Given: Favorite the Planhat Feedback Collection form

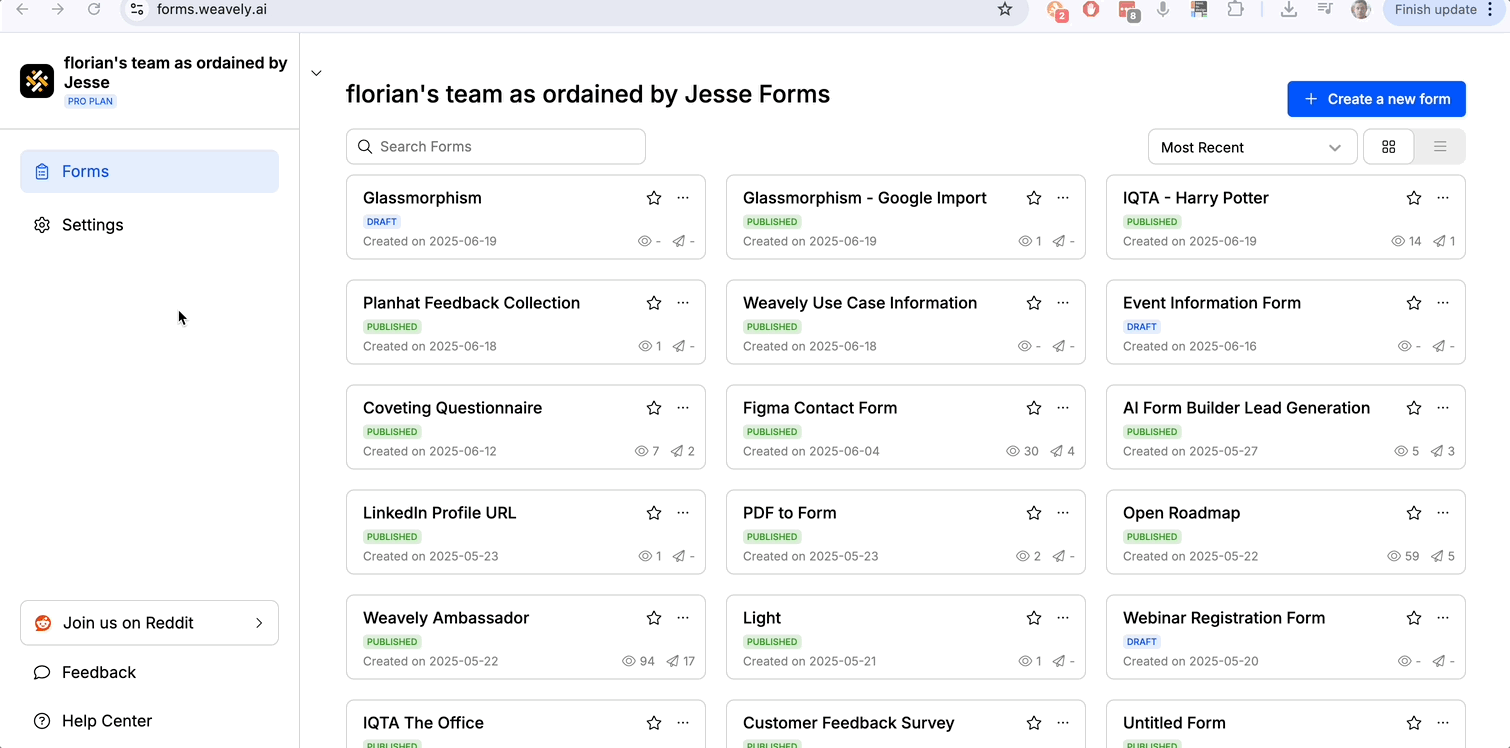Looking at the screenshot, I should click(x=654, y=303).
